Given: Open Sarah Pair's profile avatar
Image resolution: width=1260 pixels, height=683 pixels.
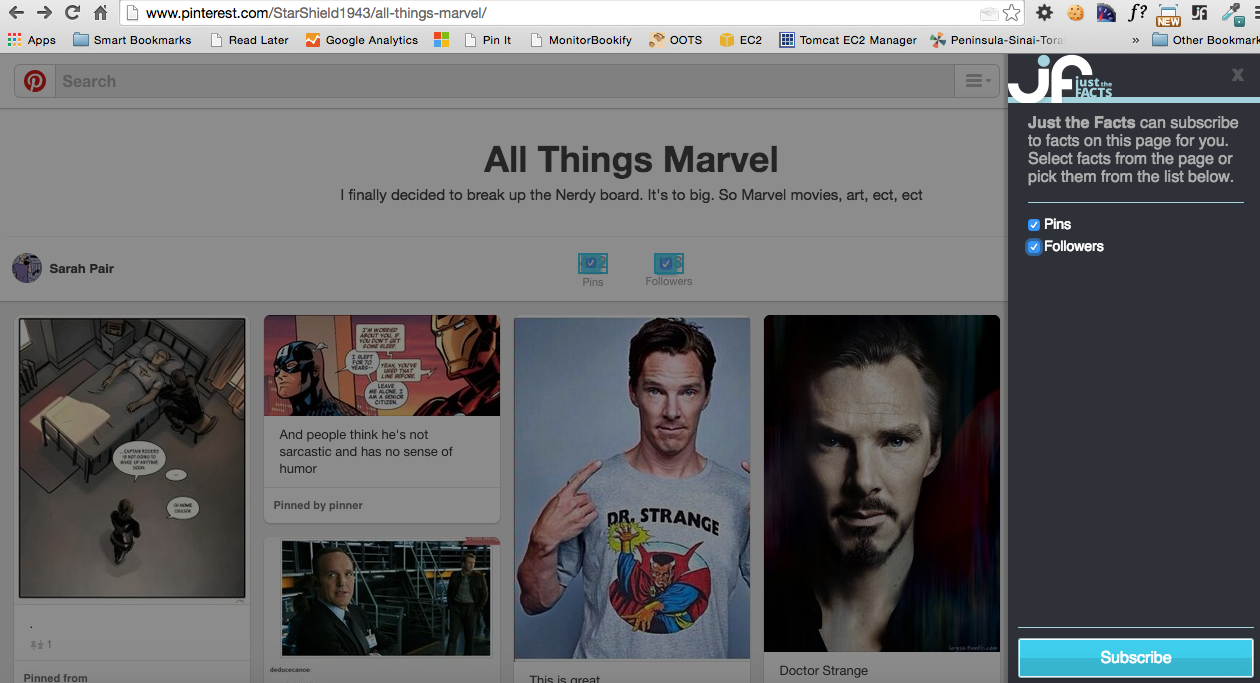Looking at the screenshot, I should coord(27,268).
